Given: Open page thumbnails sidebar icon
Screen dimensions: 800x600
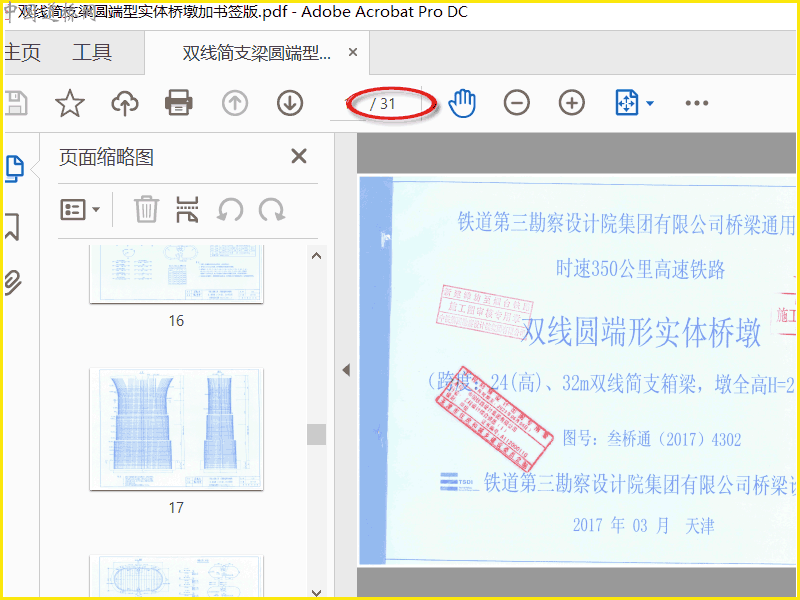Looking at the screenshot, I should pyautogui.click(x=15, y=169).
